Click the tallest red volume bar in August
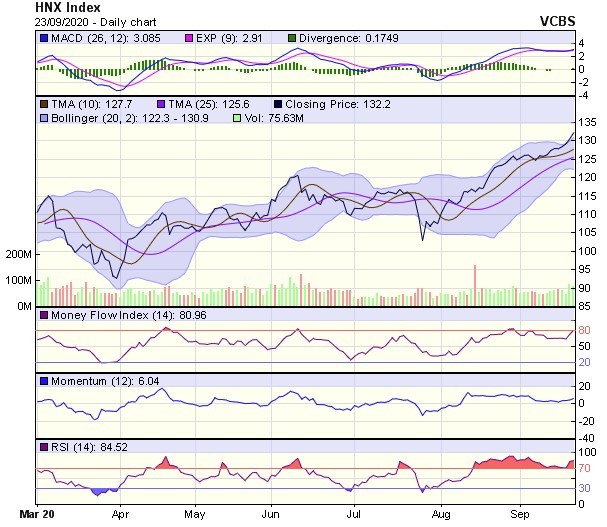 [x=475, y=286]
